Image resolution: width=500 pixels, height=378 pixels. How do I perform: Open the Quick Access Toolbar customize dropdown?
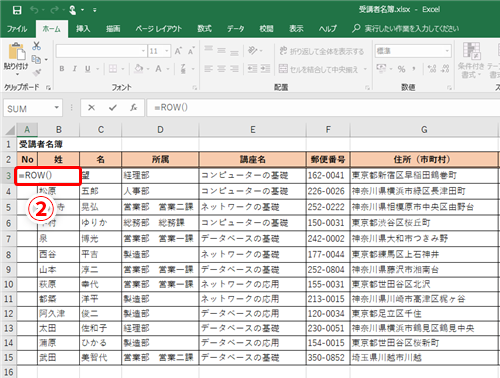[95, 10]
